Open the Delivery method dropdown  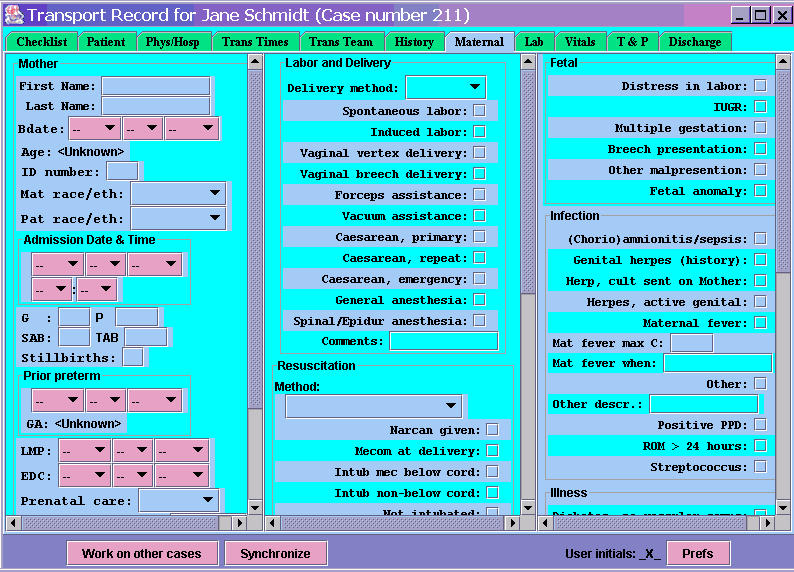coord(446,88)
